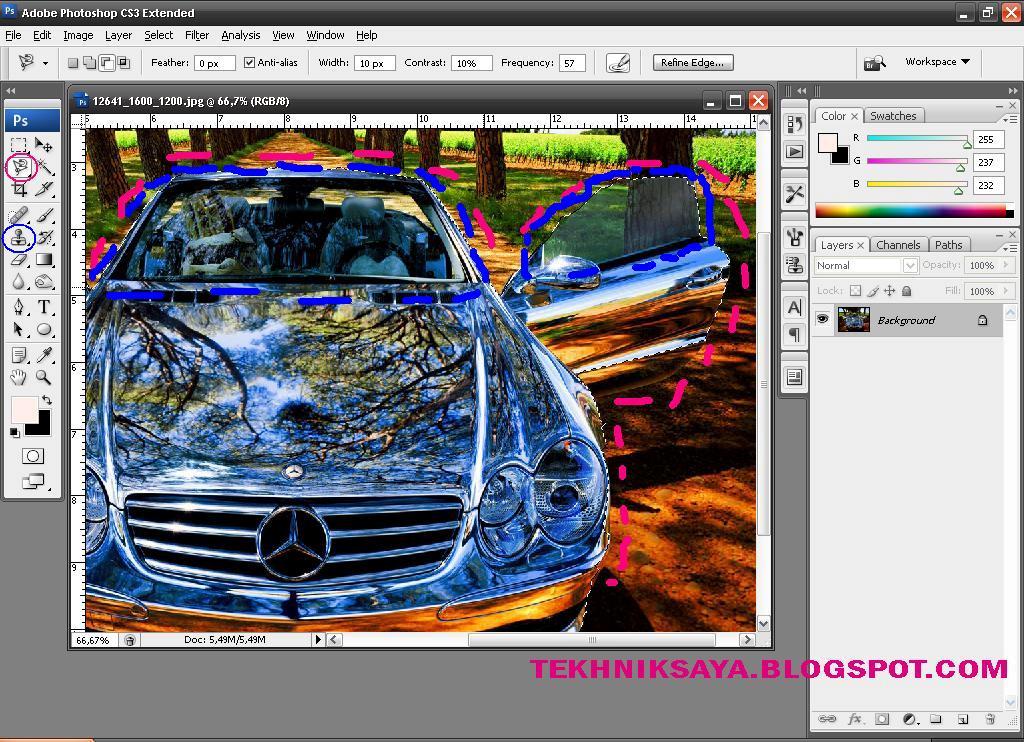Open the blend mode dropdown showing Normal
This screenshot has height=742, width=1024.
click(865, 265)
